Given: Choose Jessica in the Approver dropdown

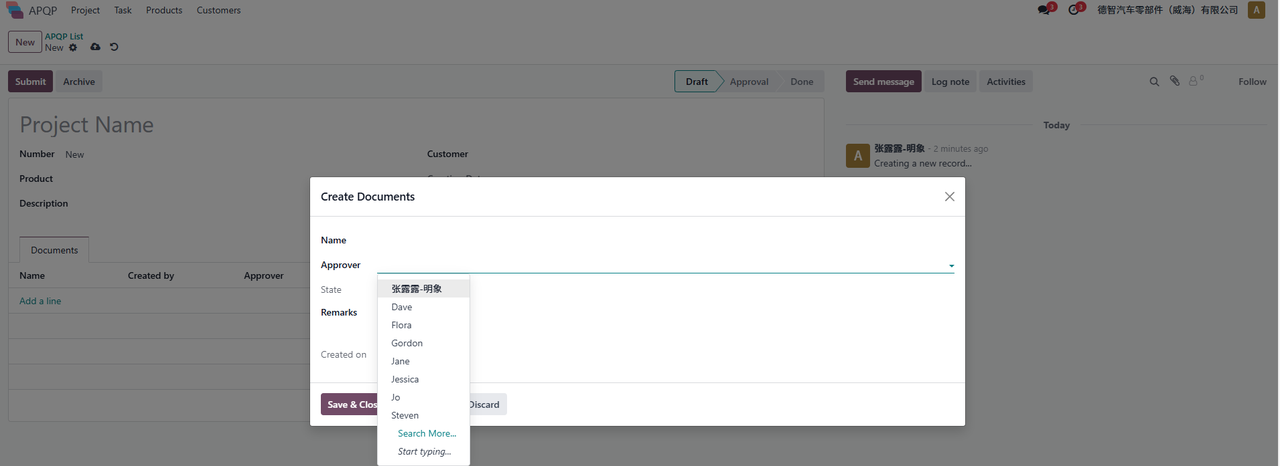Looking at the screenshot, I should click(405, 379).
